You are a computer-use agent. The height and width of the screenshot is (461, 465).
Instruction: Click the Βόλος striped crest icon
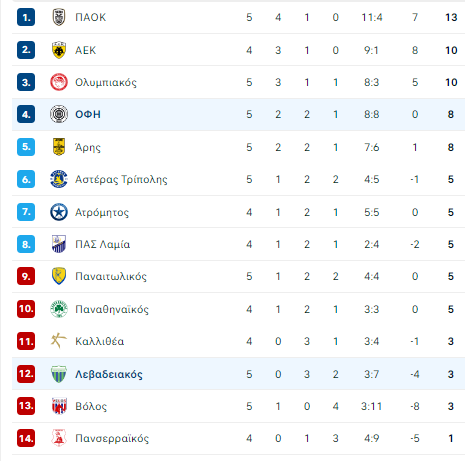tap(59, 406)
